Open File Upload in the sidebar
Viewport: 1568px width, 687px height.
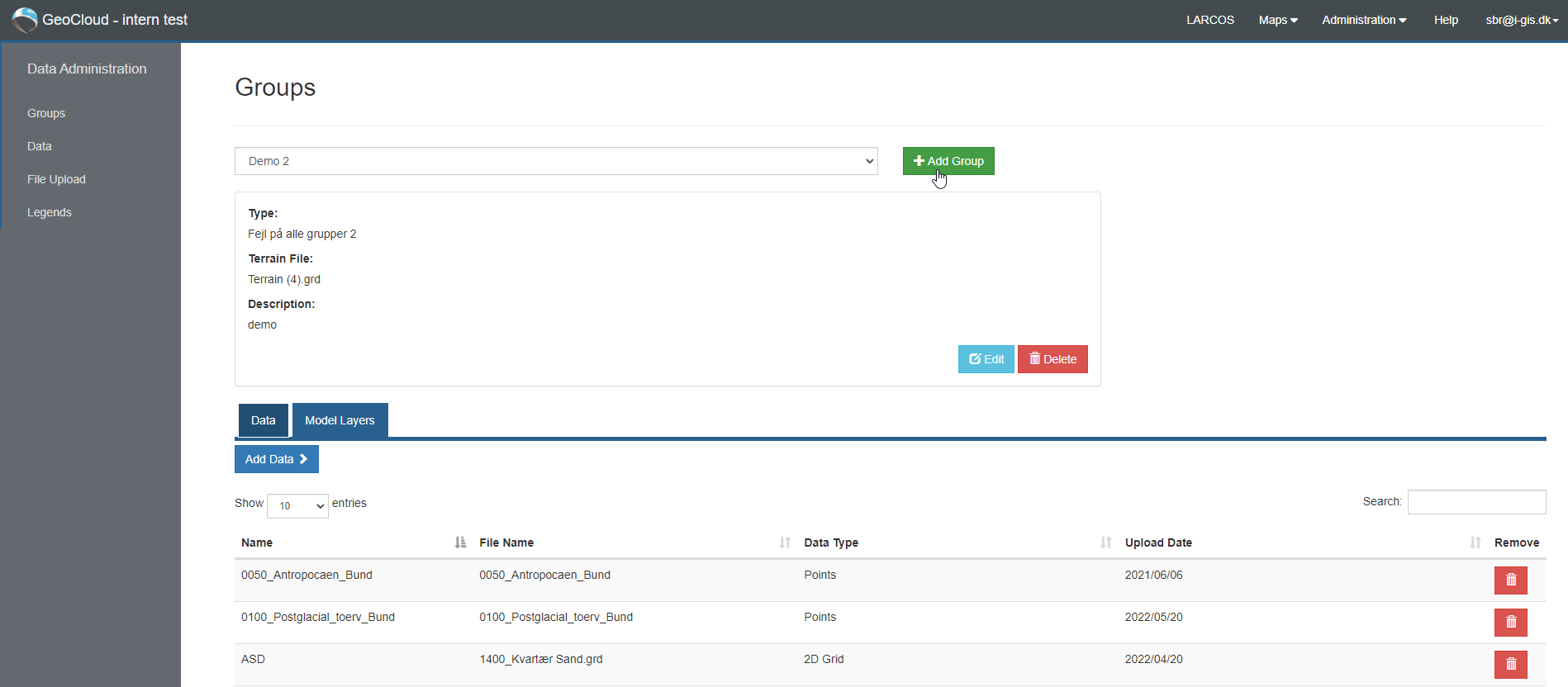56,179
